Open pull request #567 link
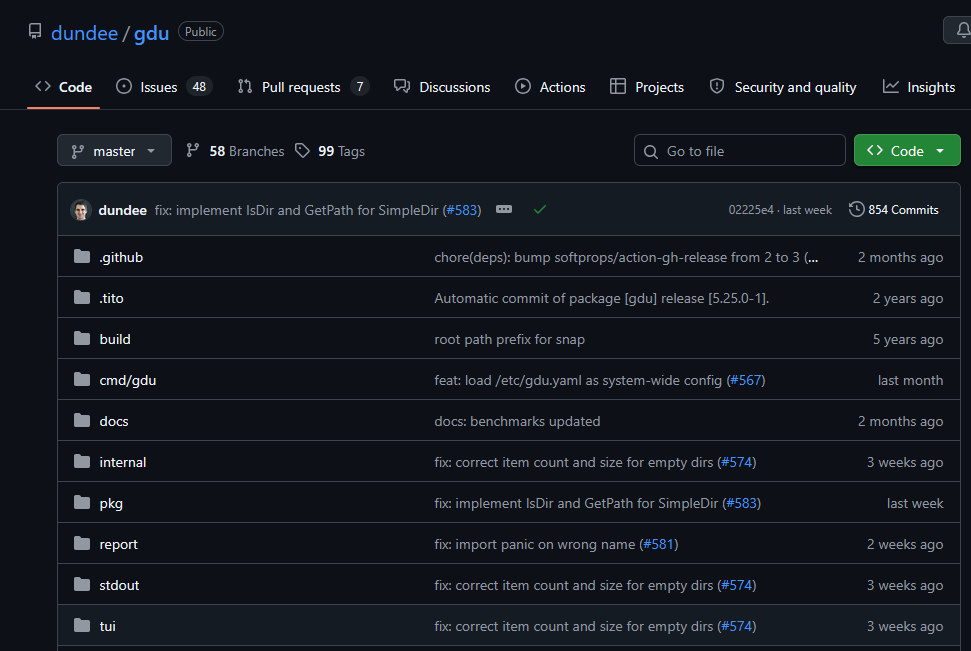 (746, 380)
